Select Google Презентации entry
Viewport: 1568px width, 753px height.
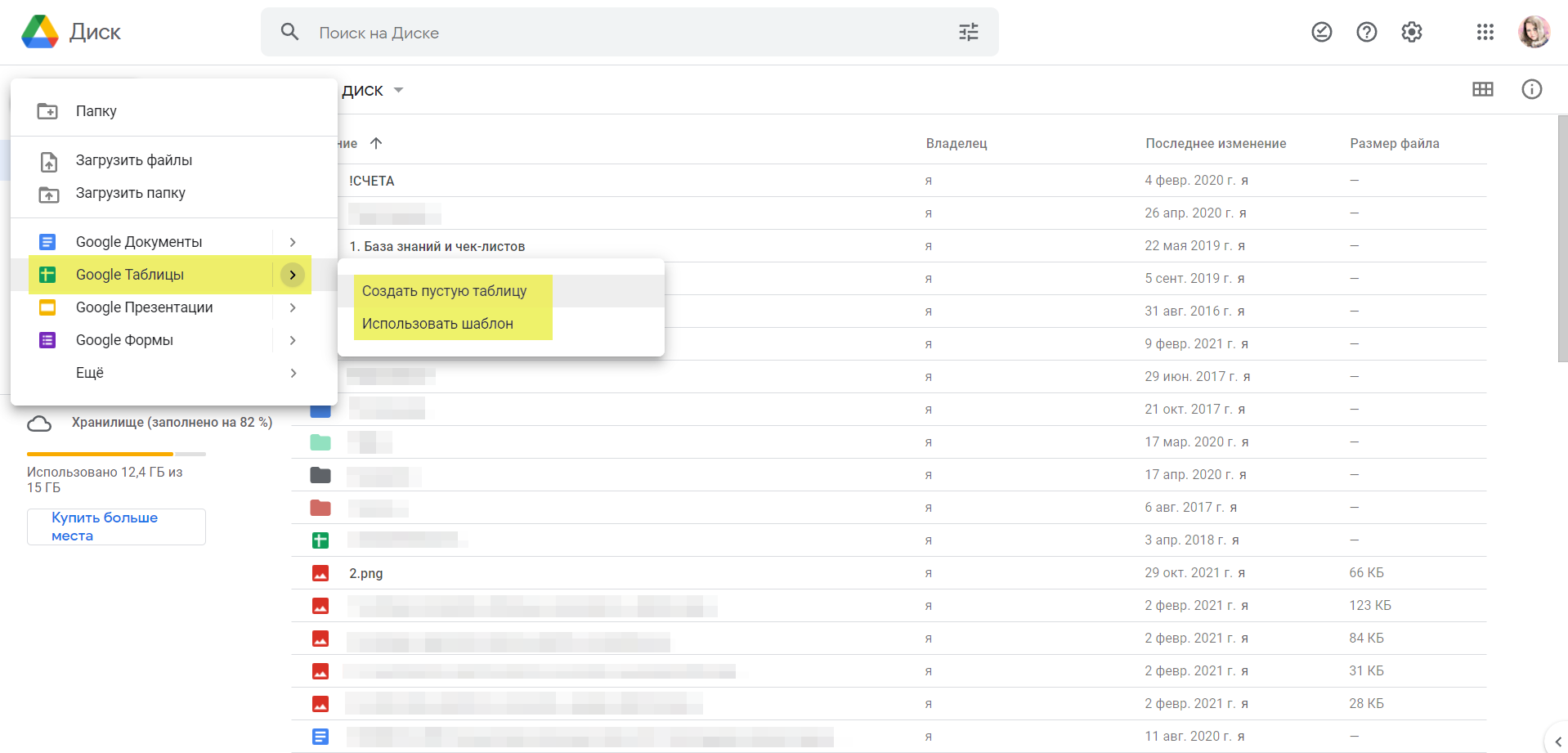click(x=174, y=307)
